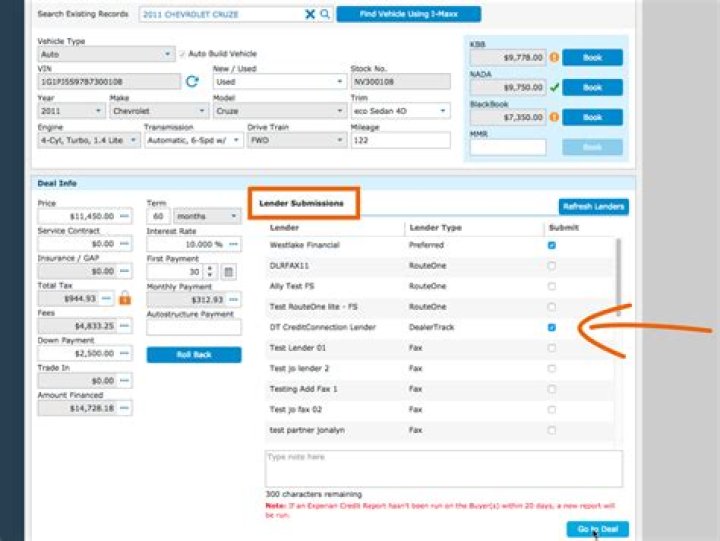Click the magnifier search icon
This screenshot has width=720, height=541.
point(325,14)
